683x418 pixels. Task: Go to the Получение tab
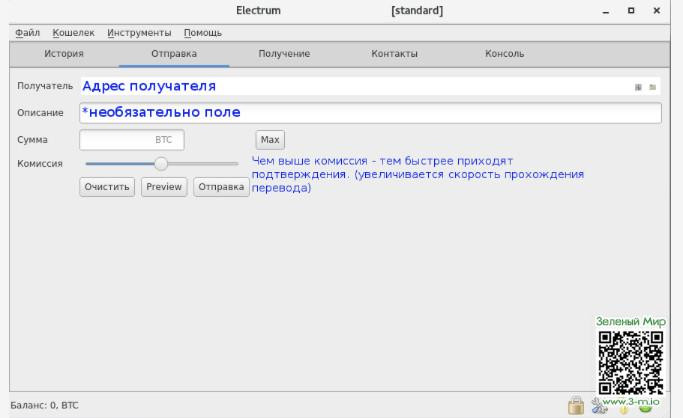click(284, 53)
